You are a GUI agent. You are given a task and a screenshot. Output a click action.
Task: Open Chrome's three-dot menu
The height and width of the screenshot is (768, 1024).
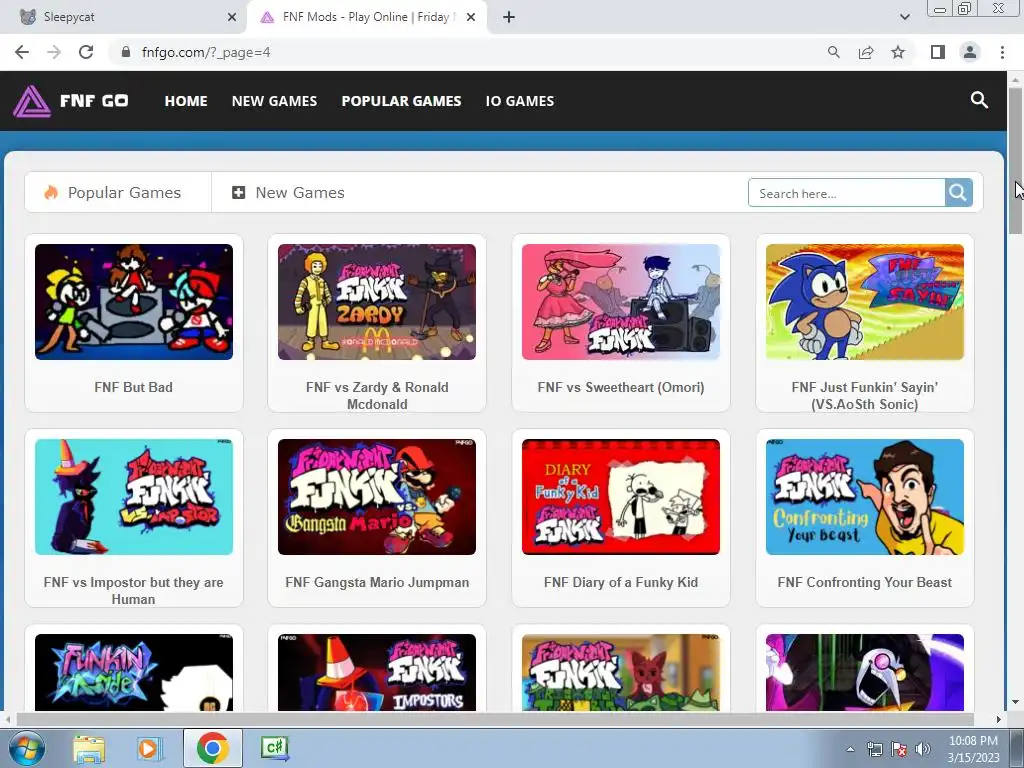pos(1002,52)
